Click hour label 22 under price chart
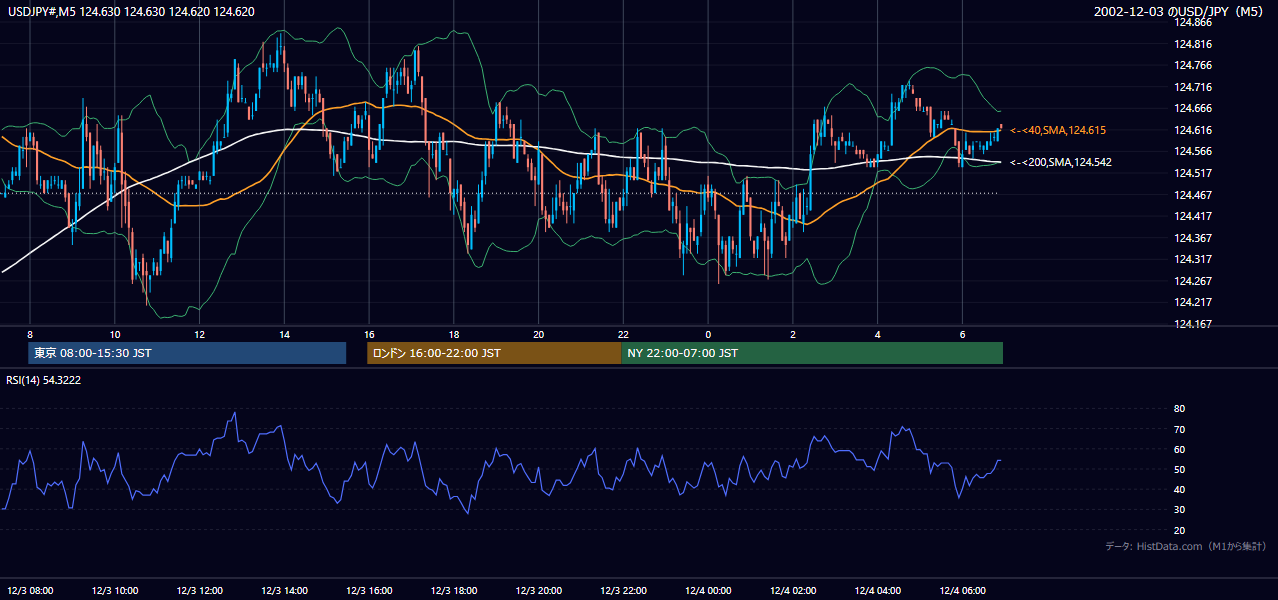 coord(623,334)
